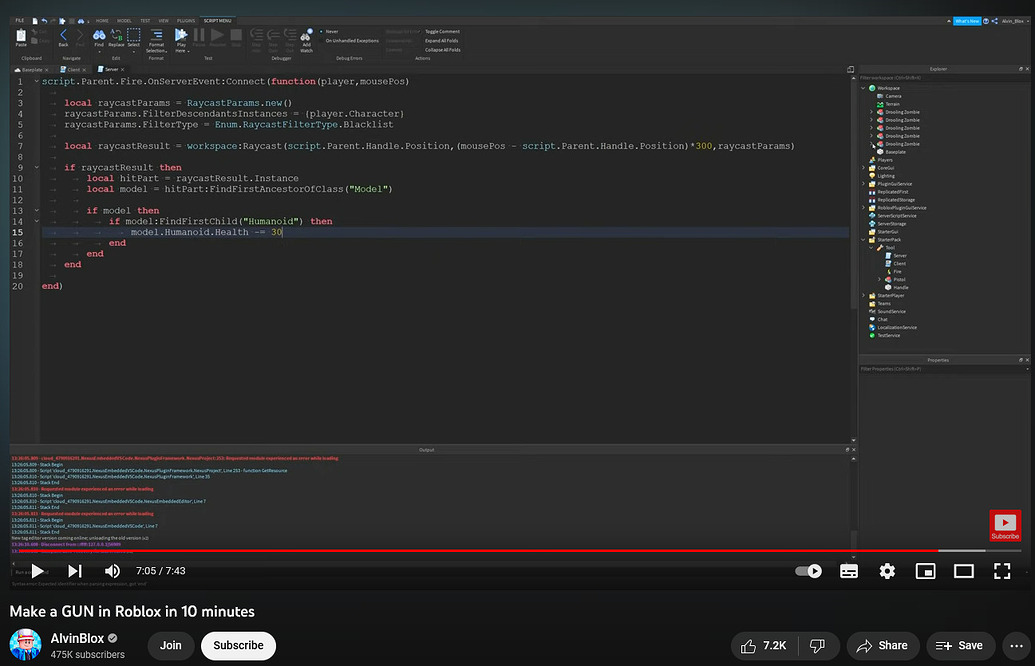Click Collapse All Folds
1035x666 pixels.
[x=443, y=50]
